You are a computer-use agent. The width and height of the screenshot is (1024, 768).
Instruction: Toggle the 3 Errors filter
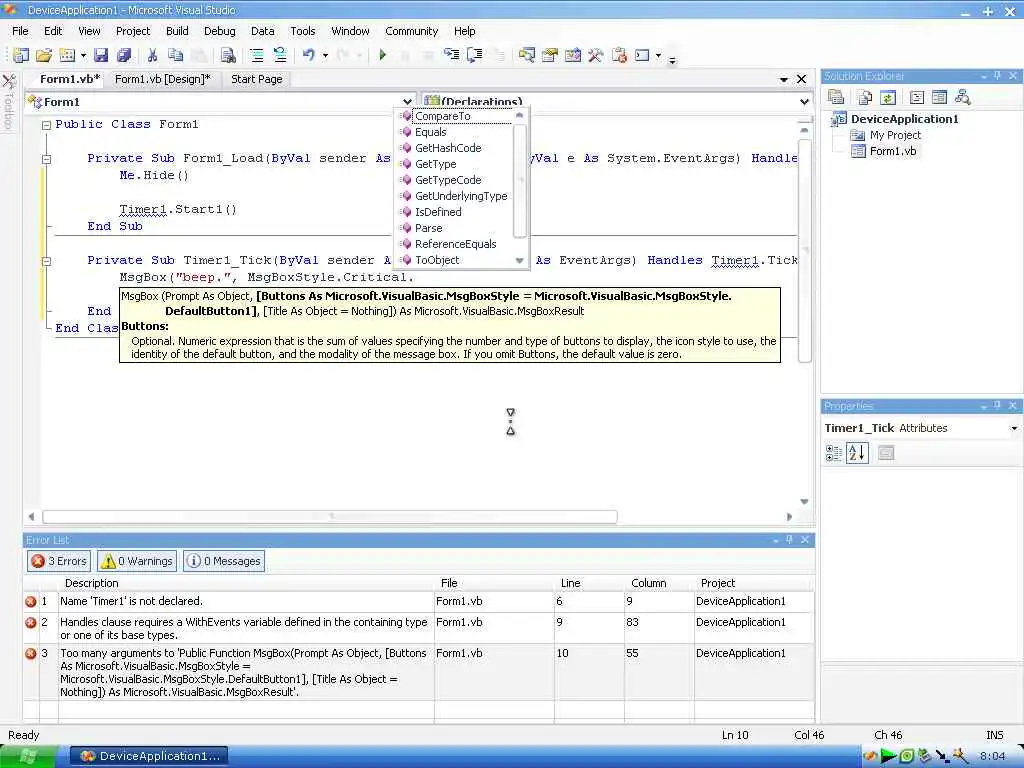(x=59, y=561)
